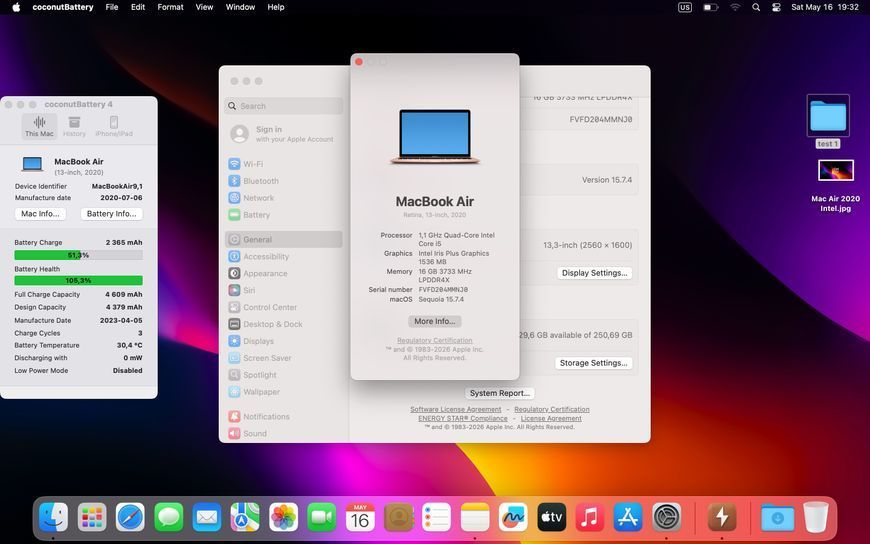
Task: Open Photos from the Dock
Action: 284,518
